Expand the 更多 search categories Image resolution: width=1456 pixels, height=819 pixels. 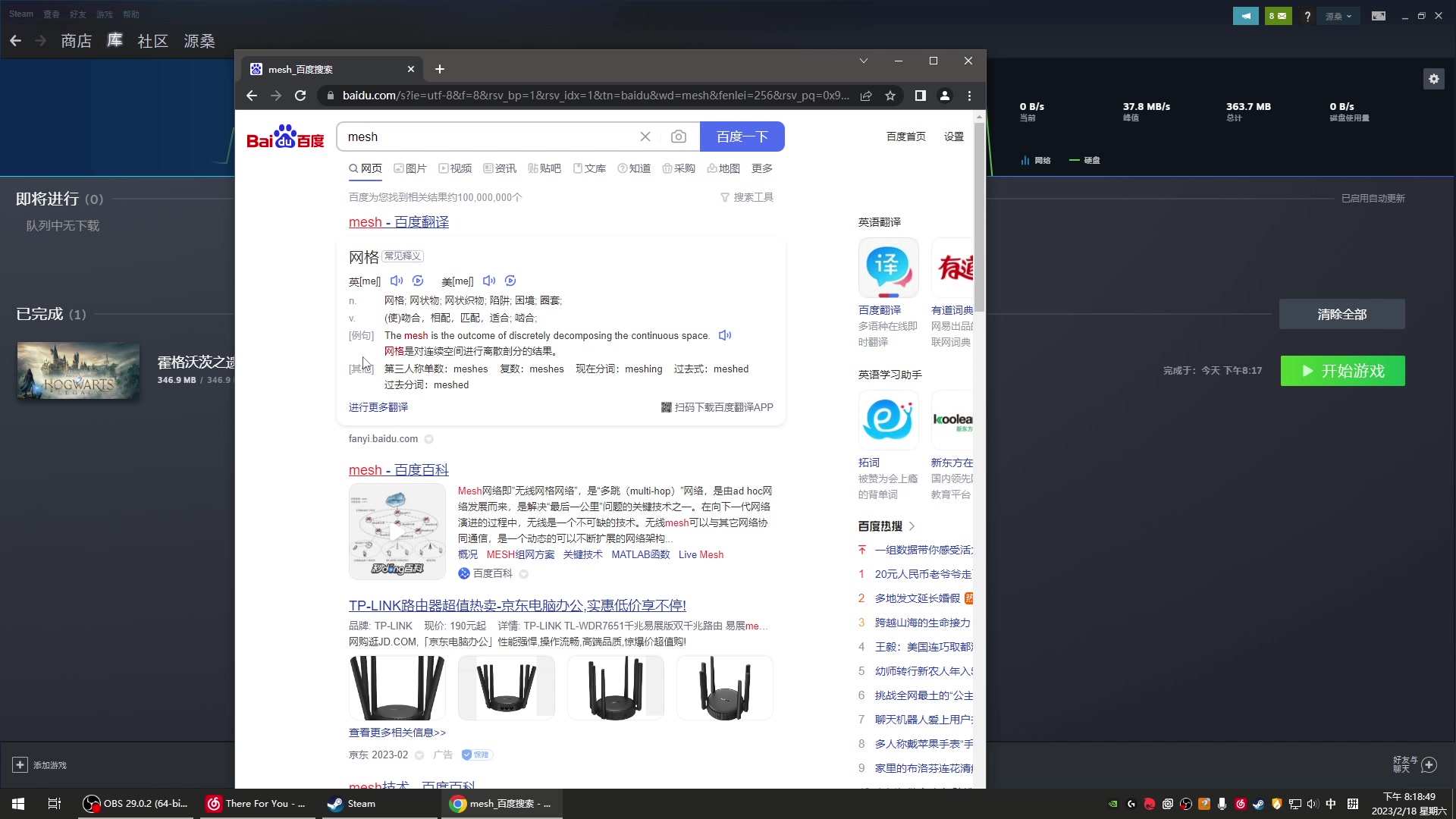[762, 168]
